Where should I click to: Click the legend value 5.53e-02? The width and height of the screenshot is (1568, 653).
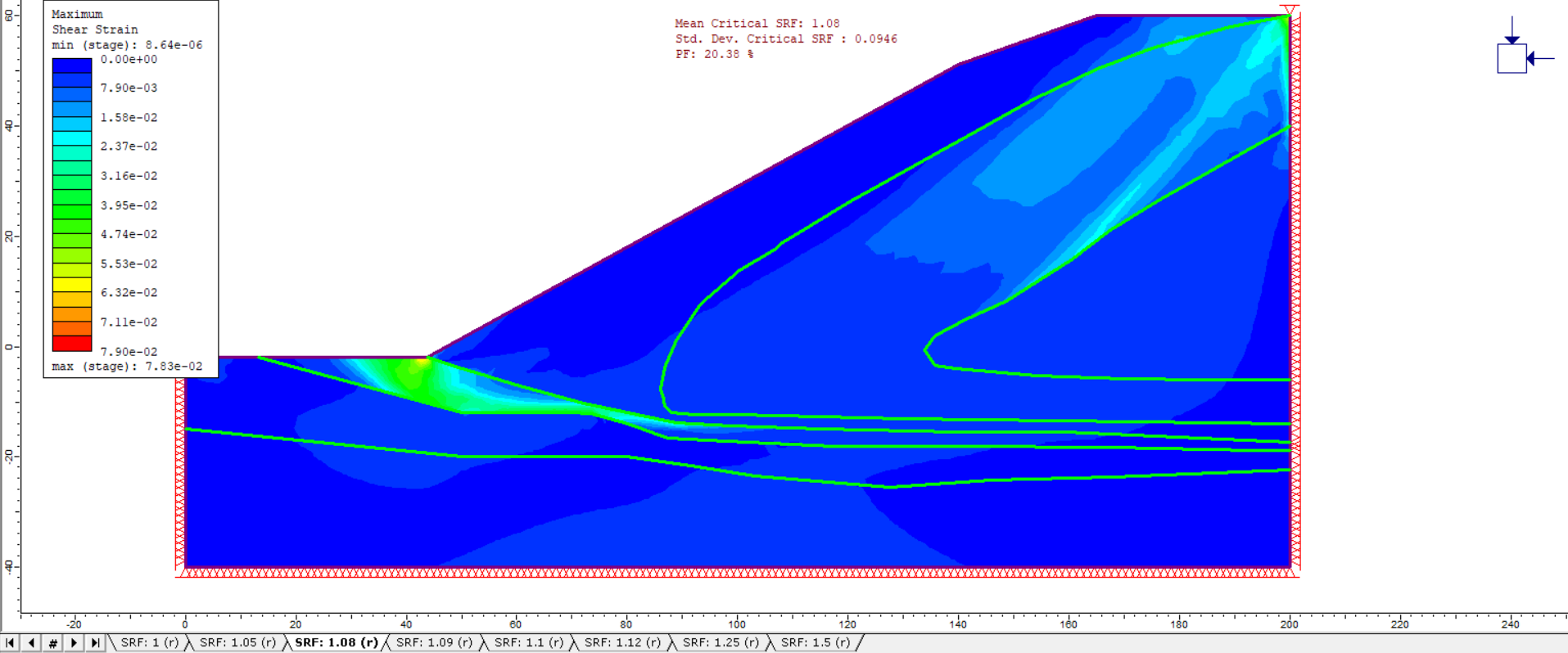(x=129, y=264)
